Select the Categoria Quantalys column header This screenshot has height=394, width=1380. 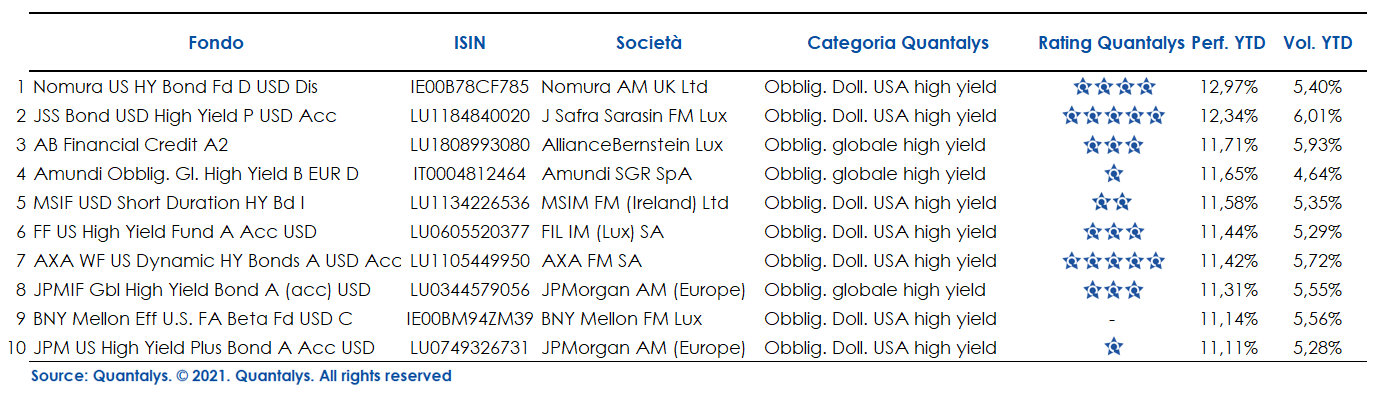898,43
